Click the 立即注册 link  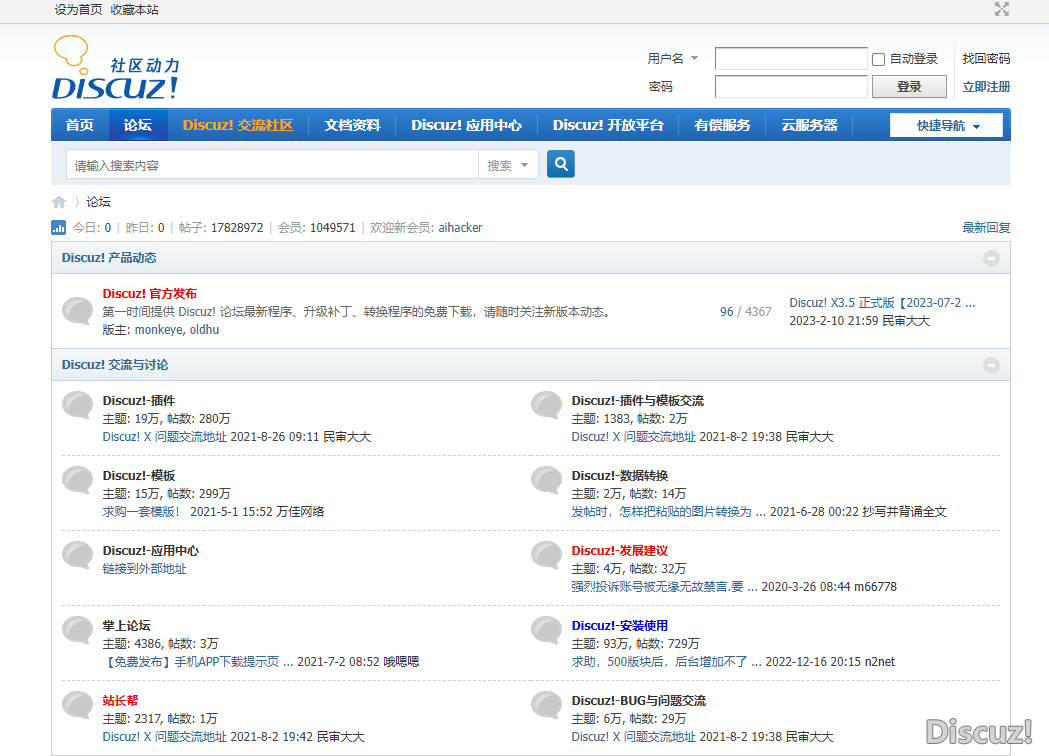click(985, 85)
